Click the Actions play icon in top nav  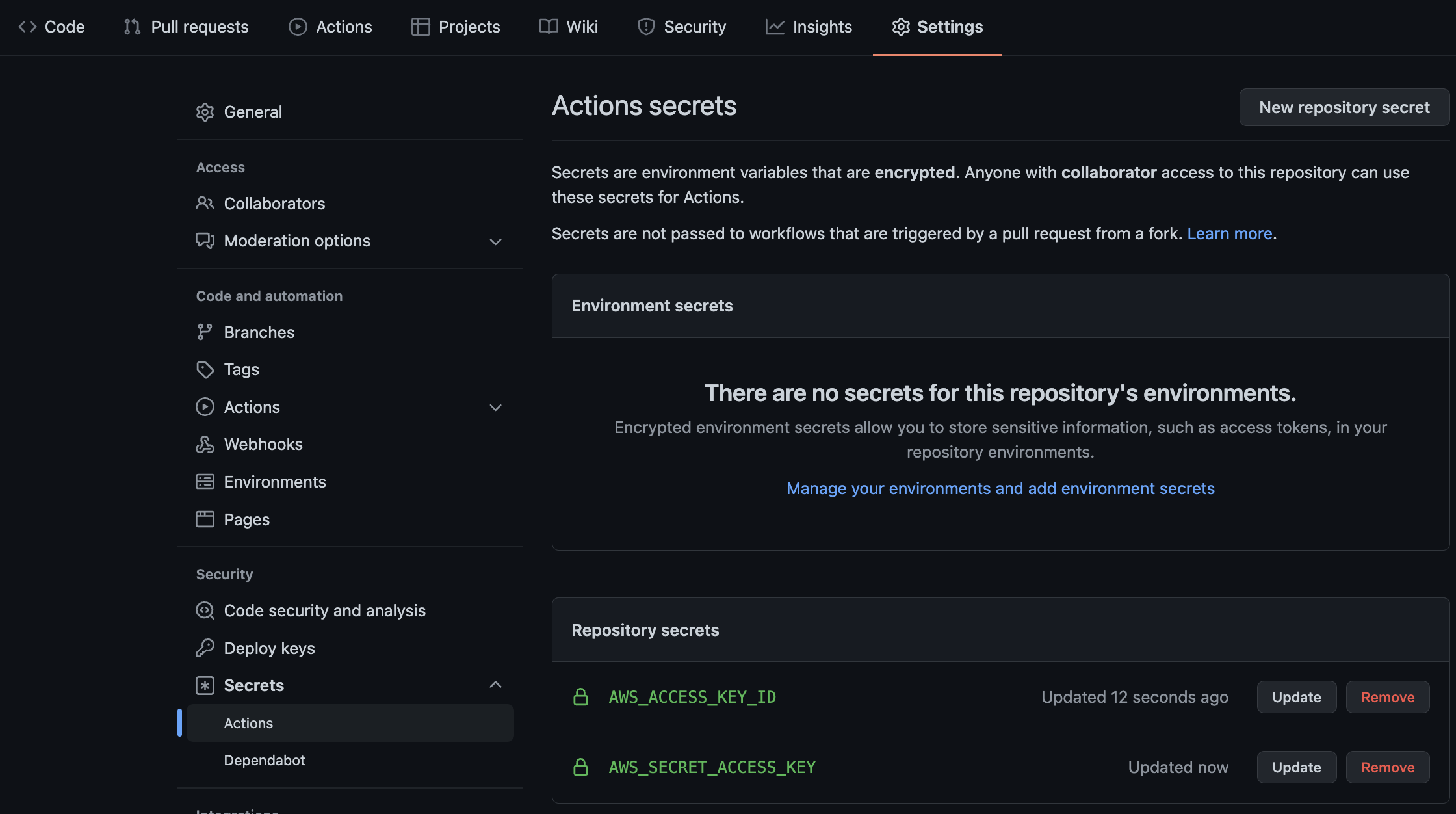298,27
